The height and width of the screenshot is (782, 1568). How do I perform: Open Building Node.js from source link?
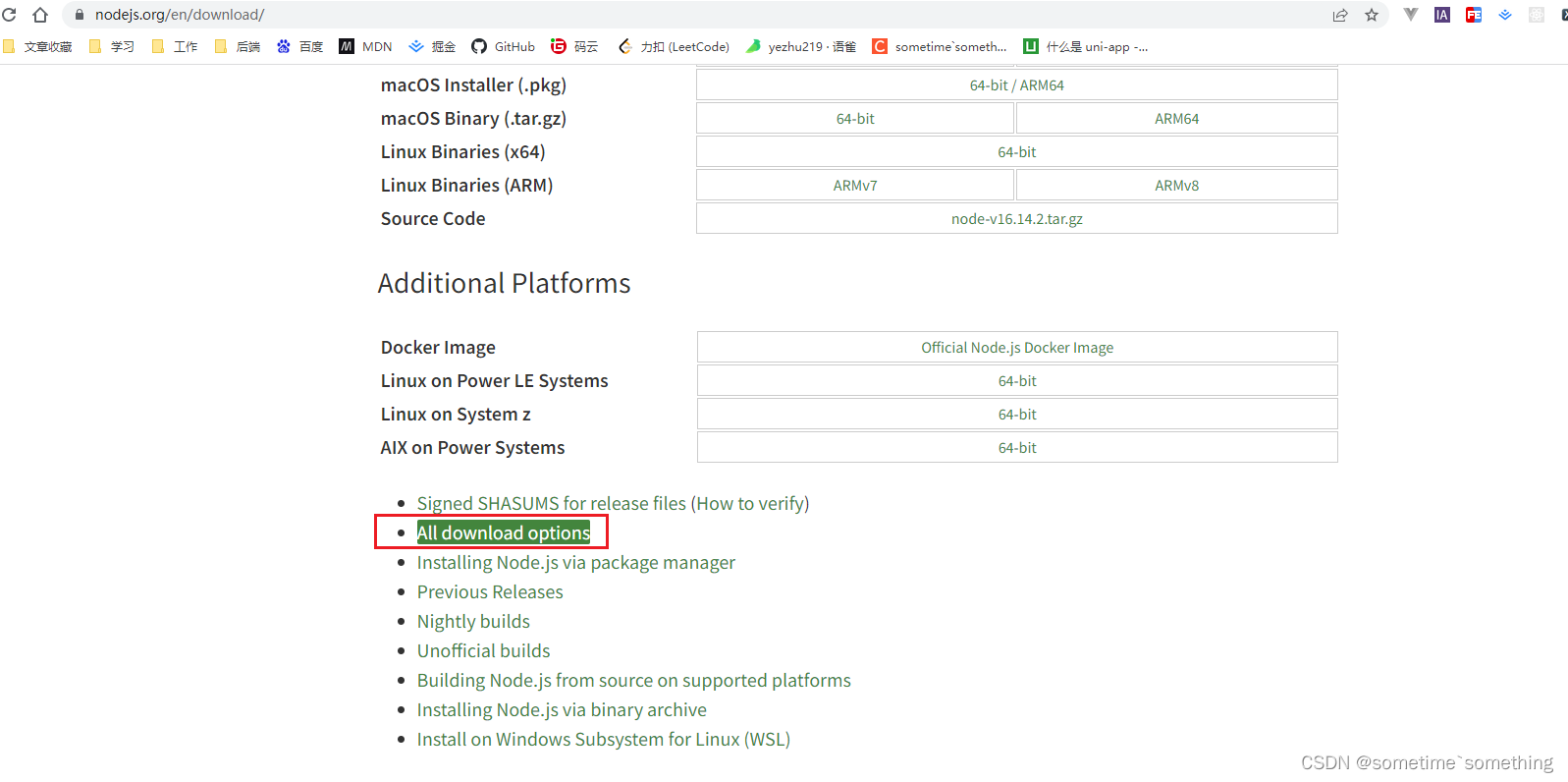pyautogui.click(x=634, y=681)
